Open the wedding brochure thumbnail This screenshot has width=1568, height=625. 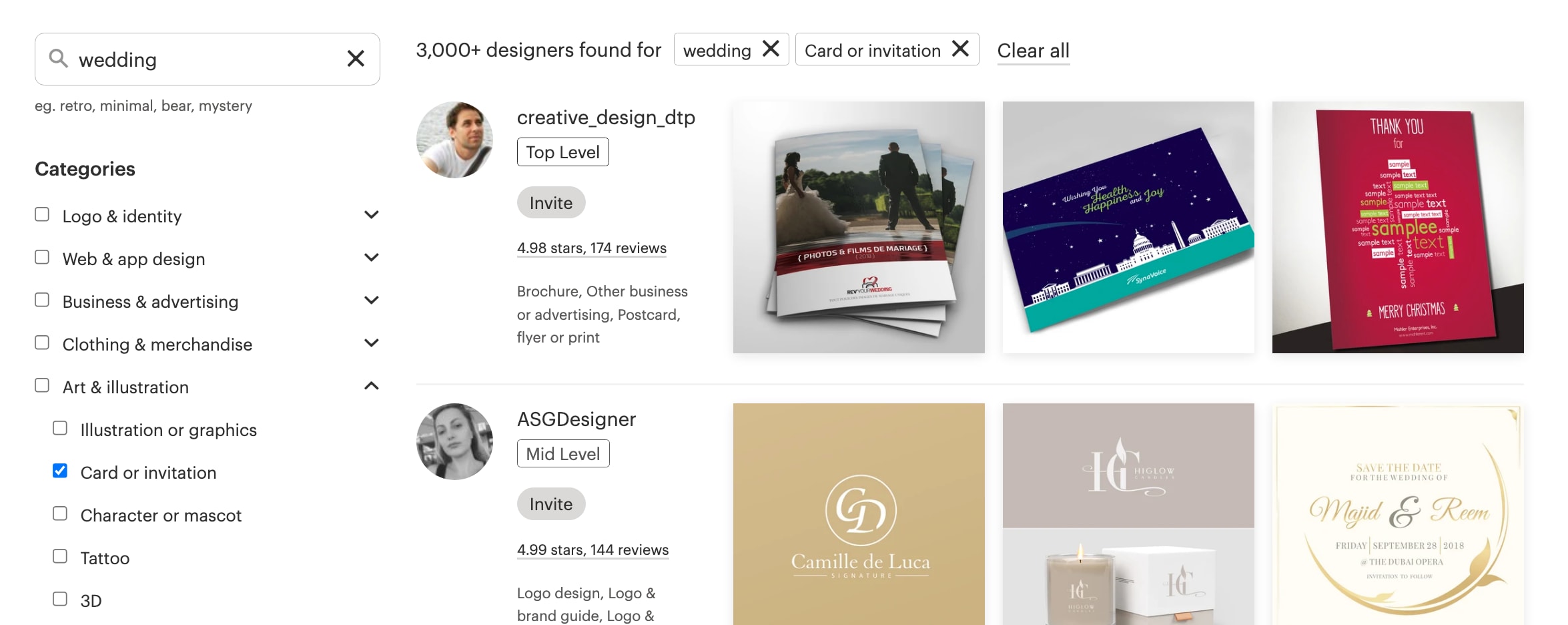(x=858, y=227)
